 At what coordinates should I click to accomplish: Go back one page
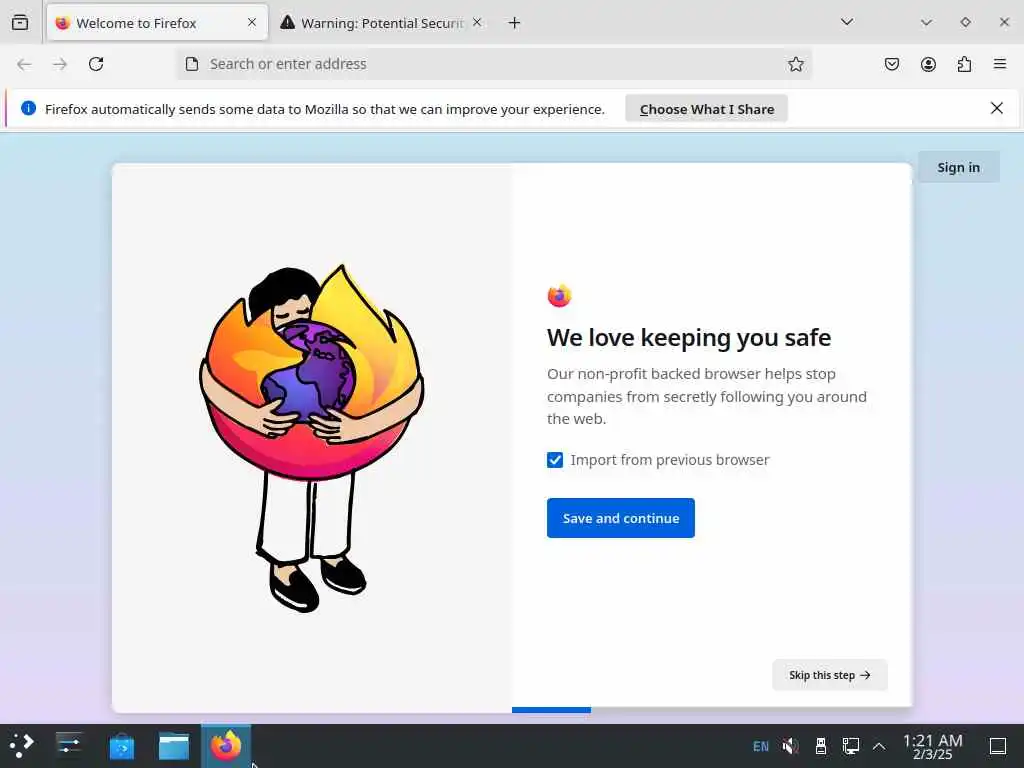click(x=24, y=64)
